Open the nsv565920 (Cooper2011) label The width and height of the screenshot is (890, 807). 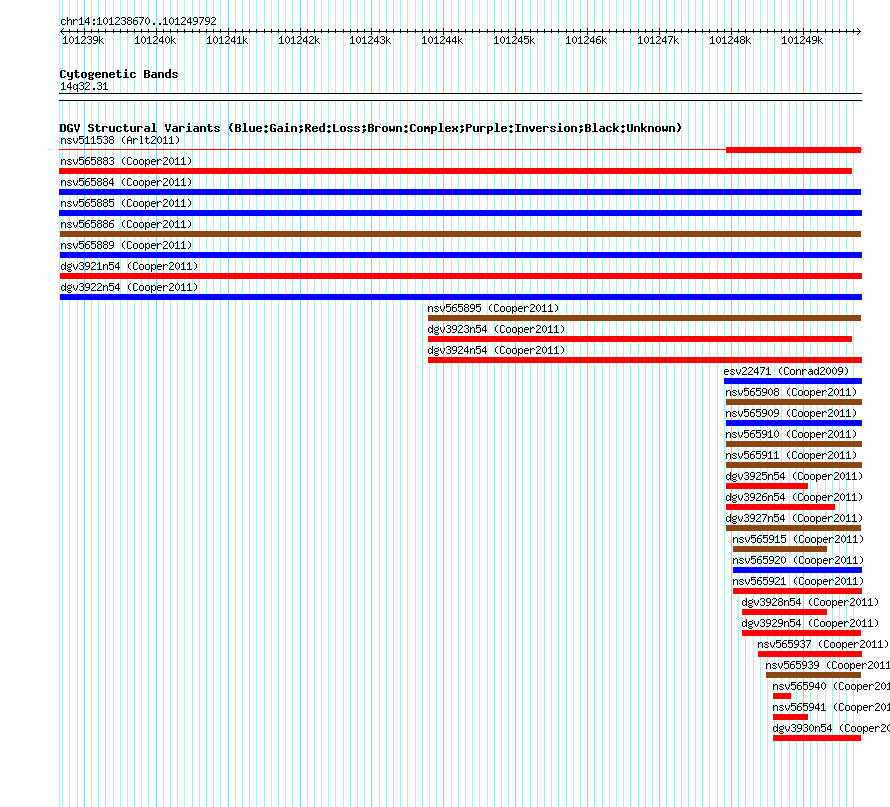(798, 560)
